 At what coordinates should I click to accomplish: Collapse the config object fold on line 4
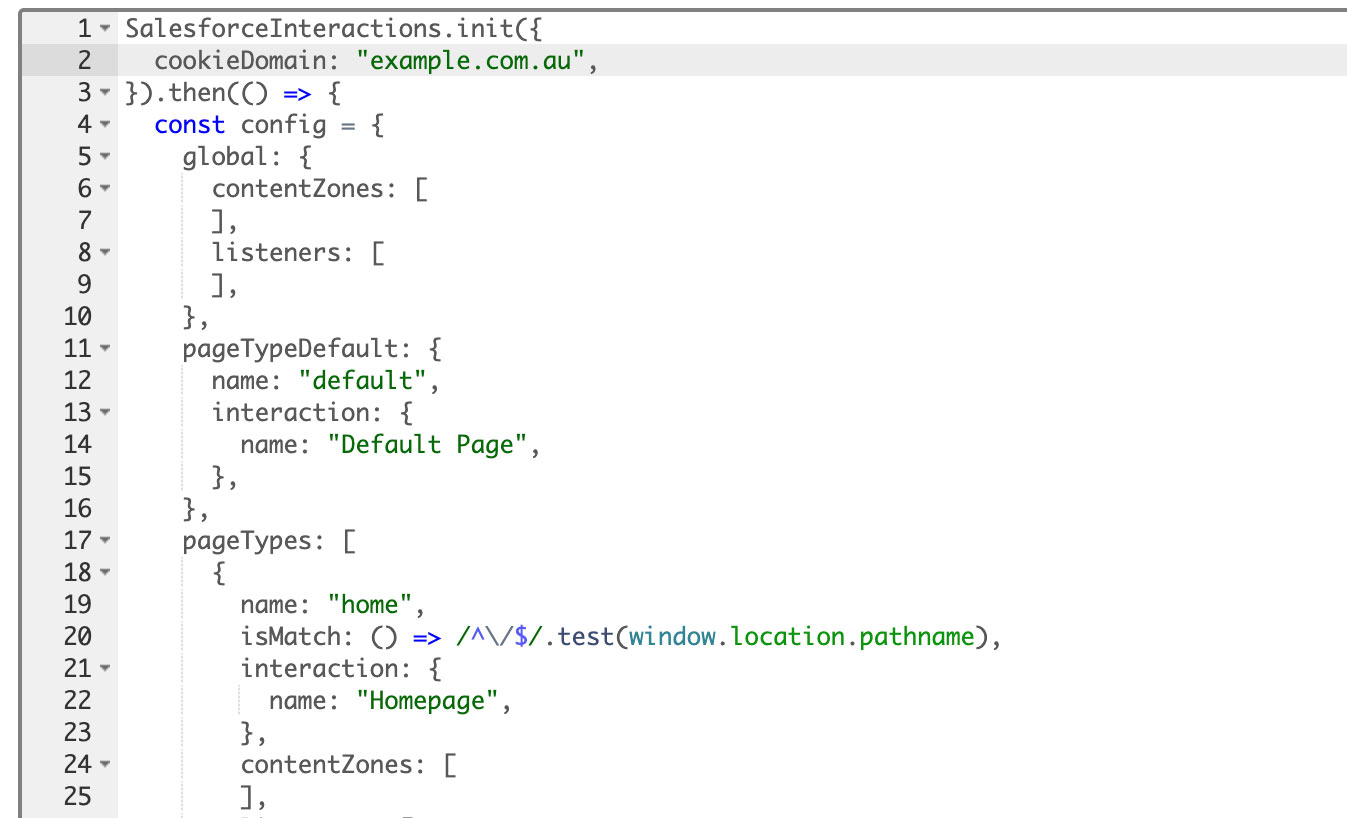pos(103,125)
